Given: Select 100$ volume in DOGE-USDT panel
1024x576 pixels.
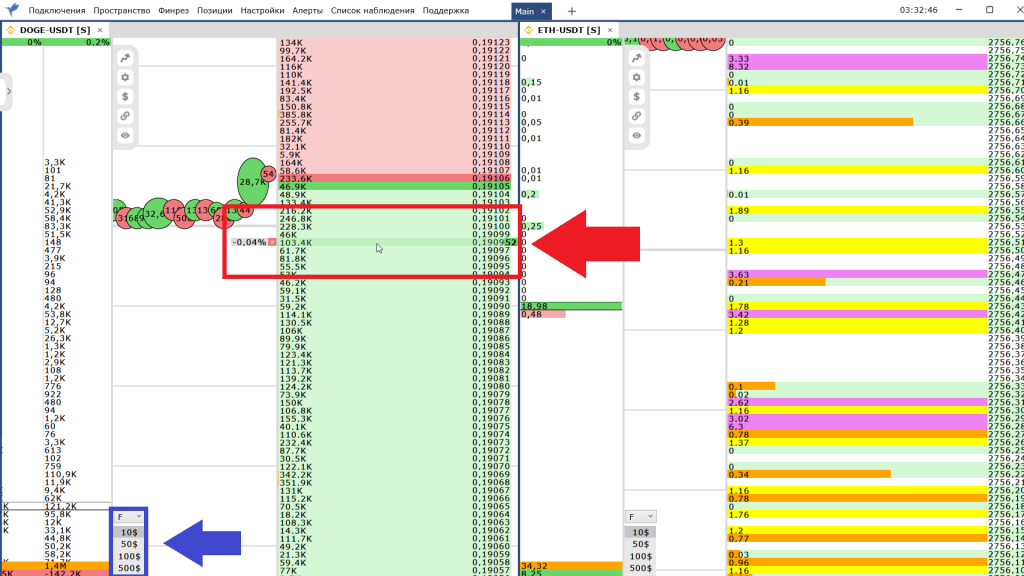Looking at the screenshot, I should click(129, 556).
